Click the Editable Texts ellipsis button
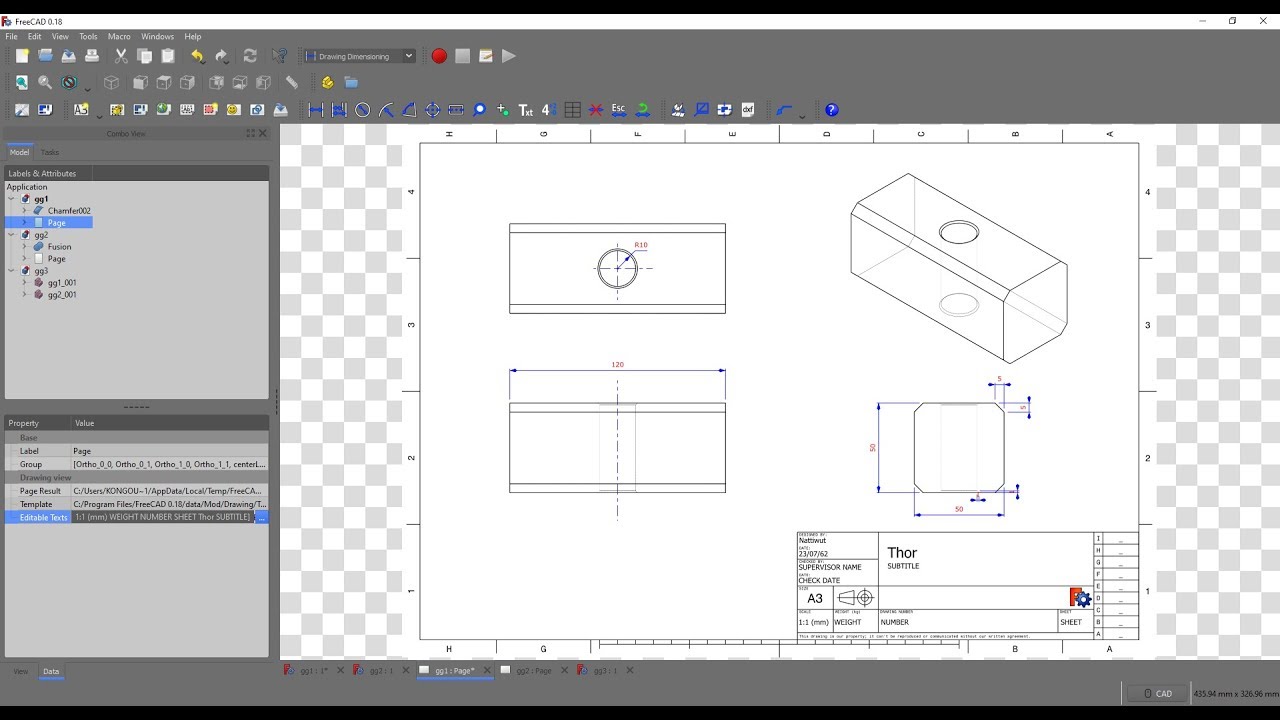 262,517
